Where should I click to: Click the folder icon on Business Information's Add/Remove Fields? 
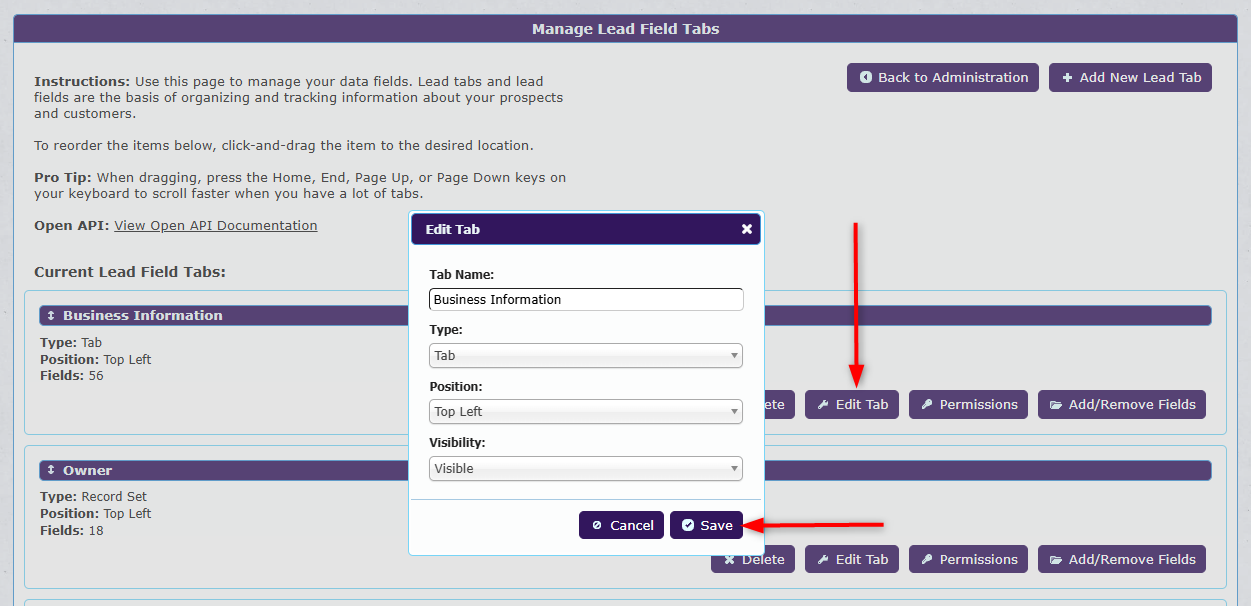coord(1056,404)
